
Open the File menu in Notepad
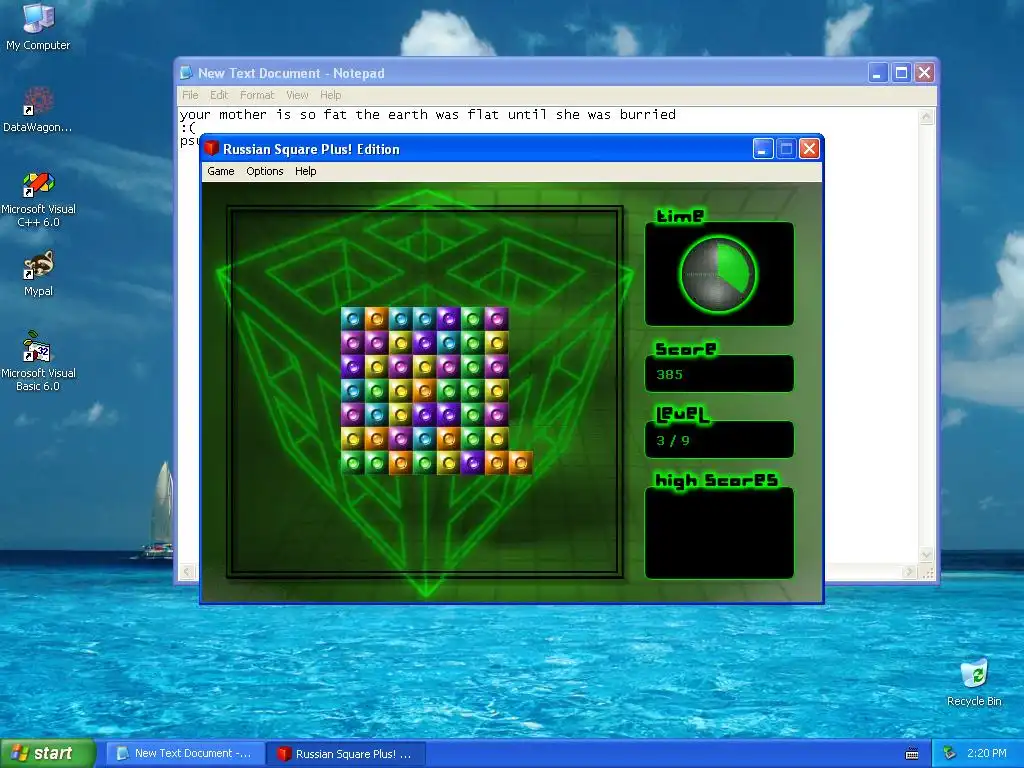(x=190, y=95)
